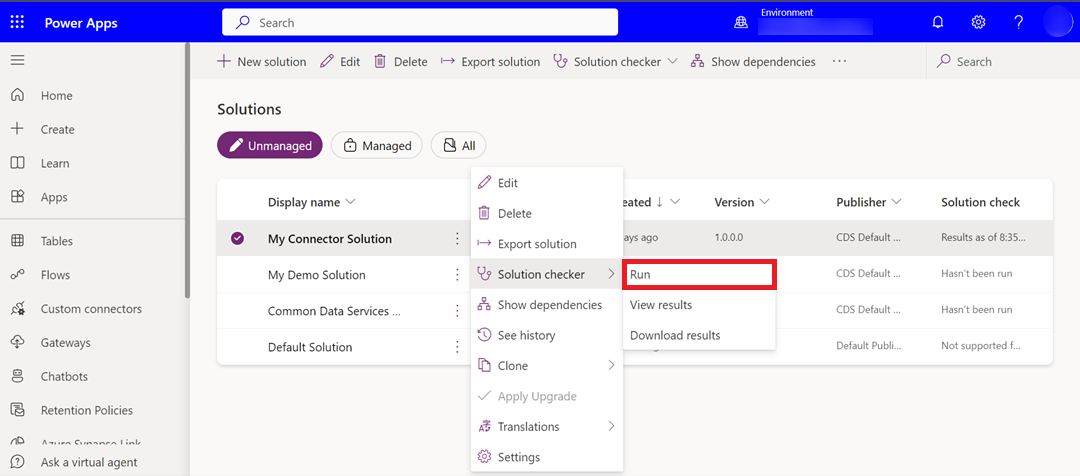Show All solutions filter
Image resolution: width=1080 pixels, height=476 pixels.
[458, 146]
